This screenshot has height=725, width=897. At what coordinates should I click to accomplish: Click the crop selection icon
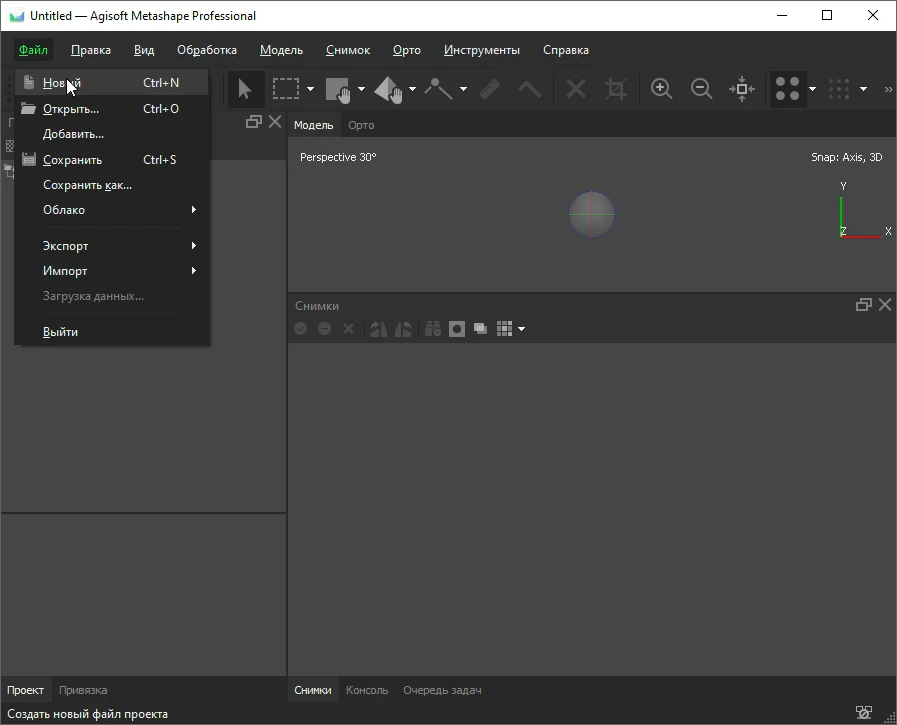coord(616,89)
